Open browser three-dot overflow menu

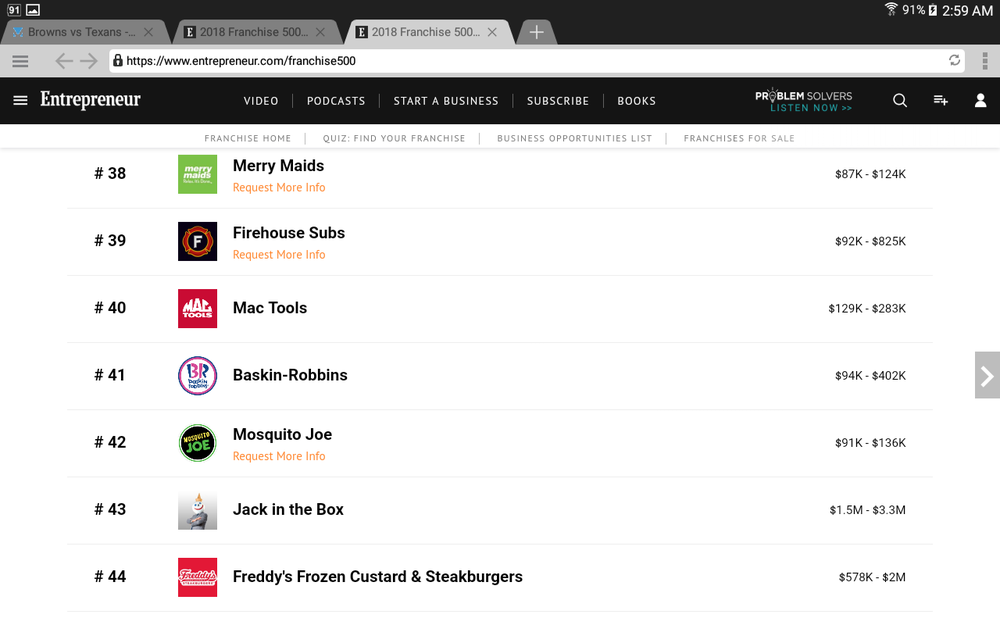pos(985,61)
